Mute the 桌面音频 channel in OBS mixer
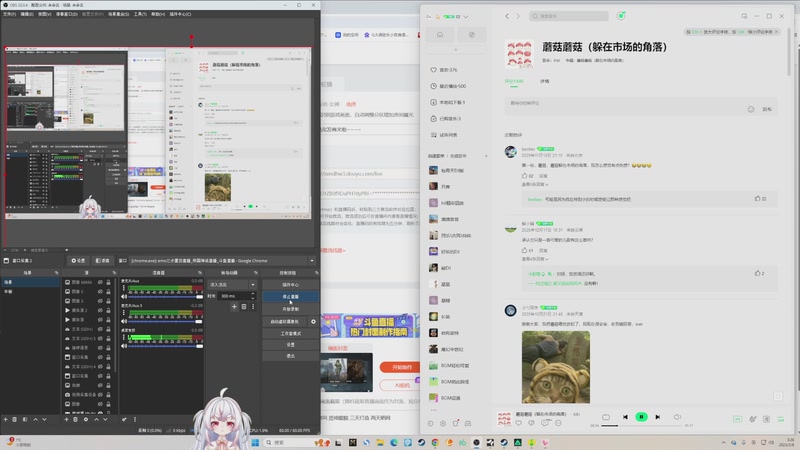This screenshot has width=800, height=450. [124, 346]
